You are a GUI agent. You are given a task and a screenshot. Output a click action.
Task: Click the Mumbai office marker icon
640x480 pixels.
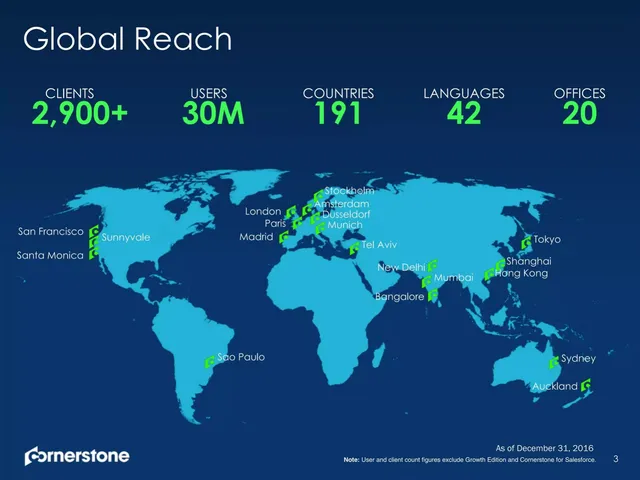[427, 281]
